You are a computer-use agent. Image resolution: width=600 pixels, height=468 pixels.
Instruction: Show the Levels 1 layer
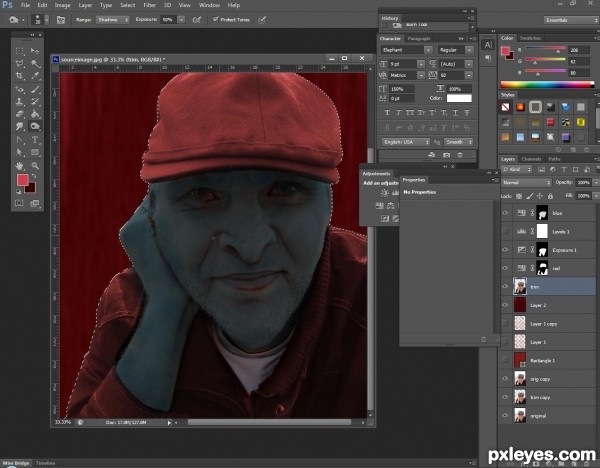(505, 231)
